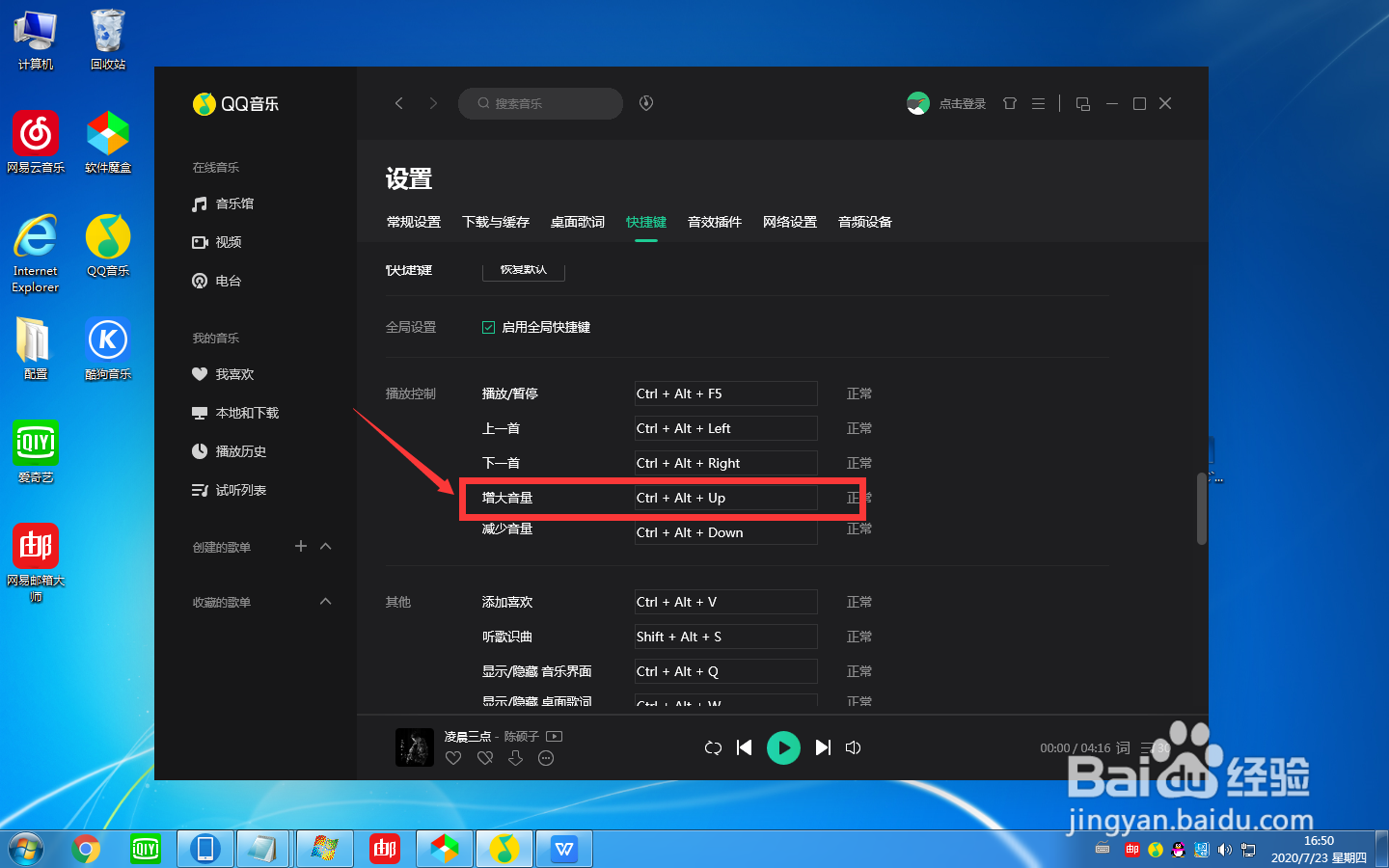The width and height of the screenshot is (1389, 868).
Task: Switch to 网络设置 tab
Action: click(790, 222)
